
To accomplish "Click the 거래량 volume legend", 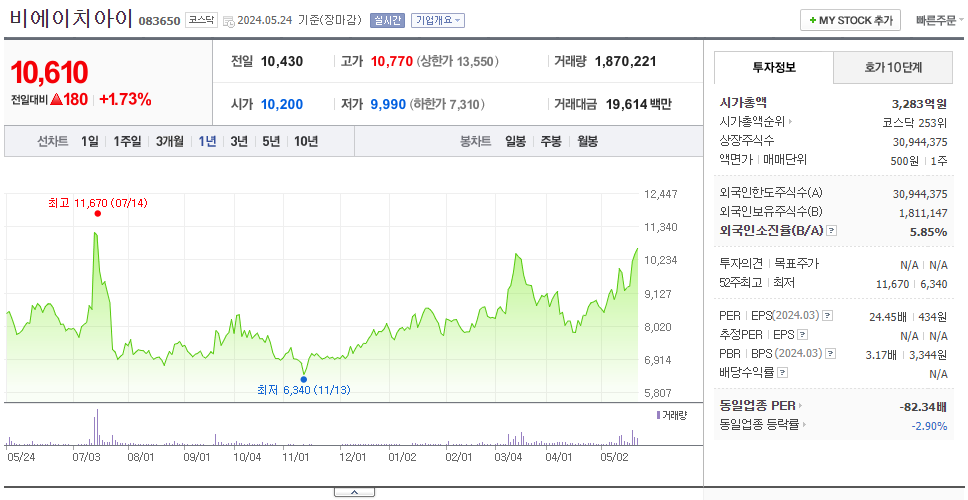I will [x=672, y=415].
